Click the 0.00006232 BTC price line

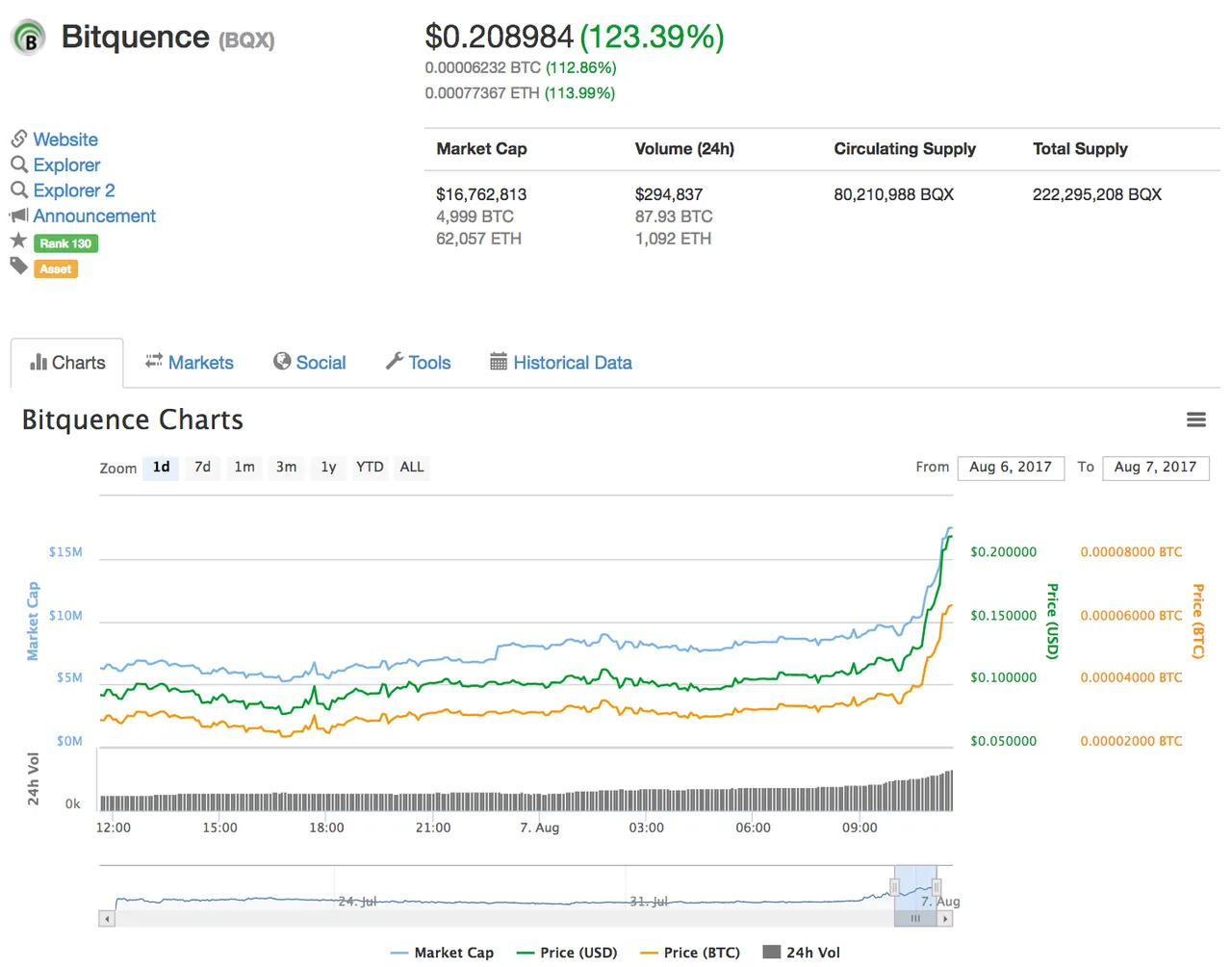tap(521, 68)
